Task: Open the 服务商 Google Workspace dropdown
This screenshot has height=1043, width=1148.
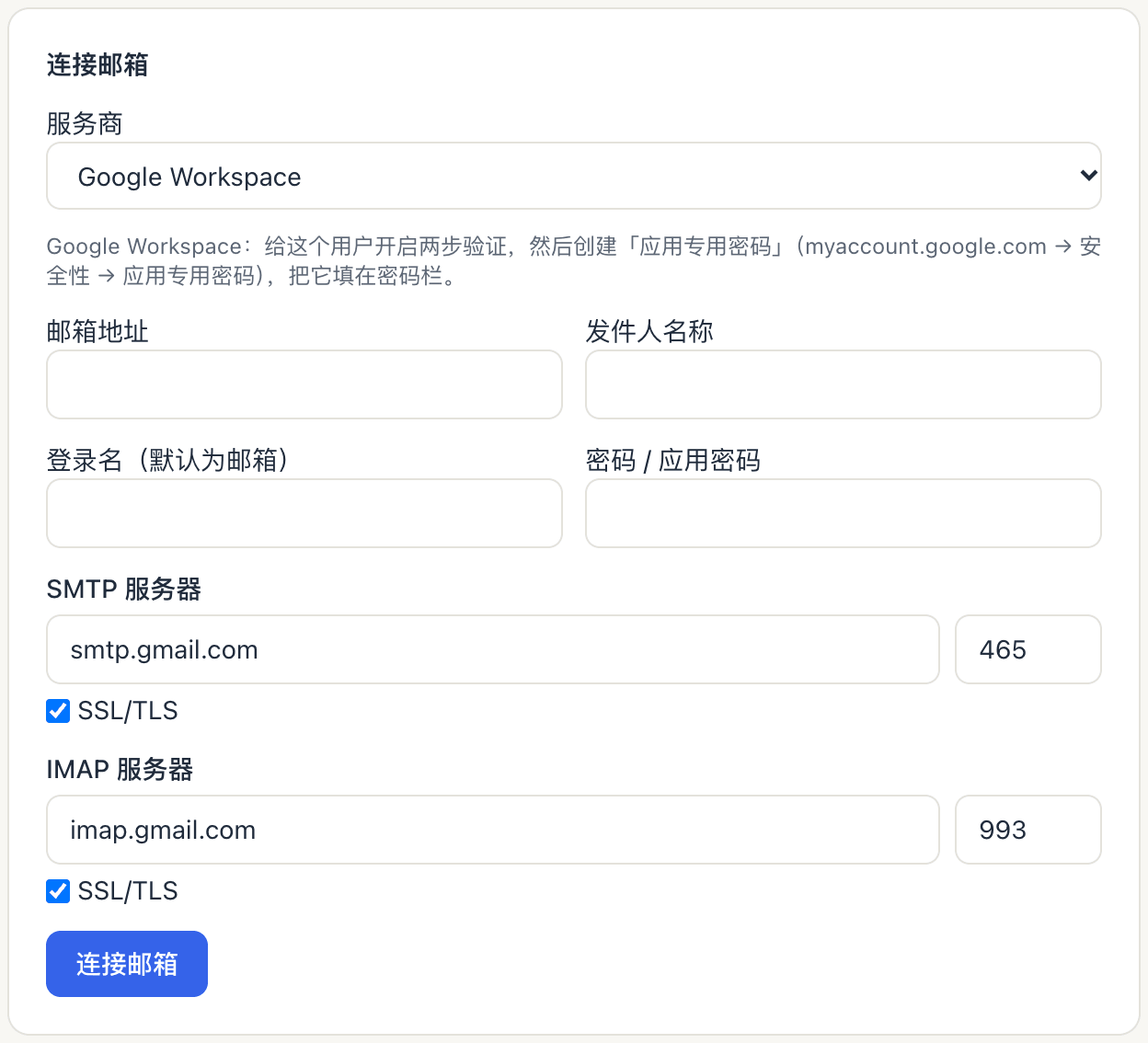Action: coord(574,176)
